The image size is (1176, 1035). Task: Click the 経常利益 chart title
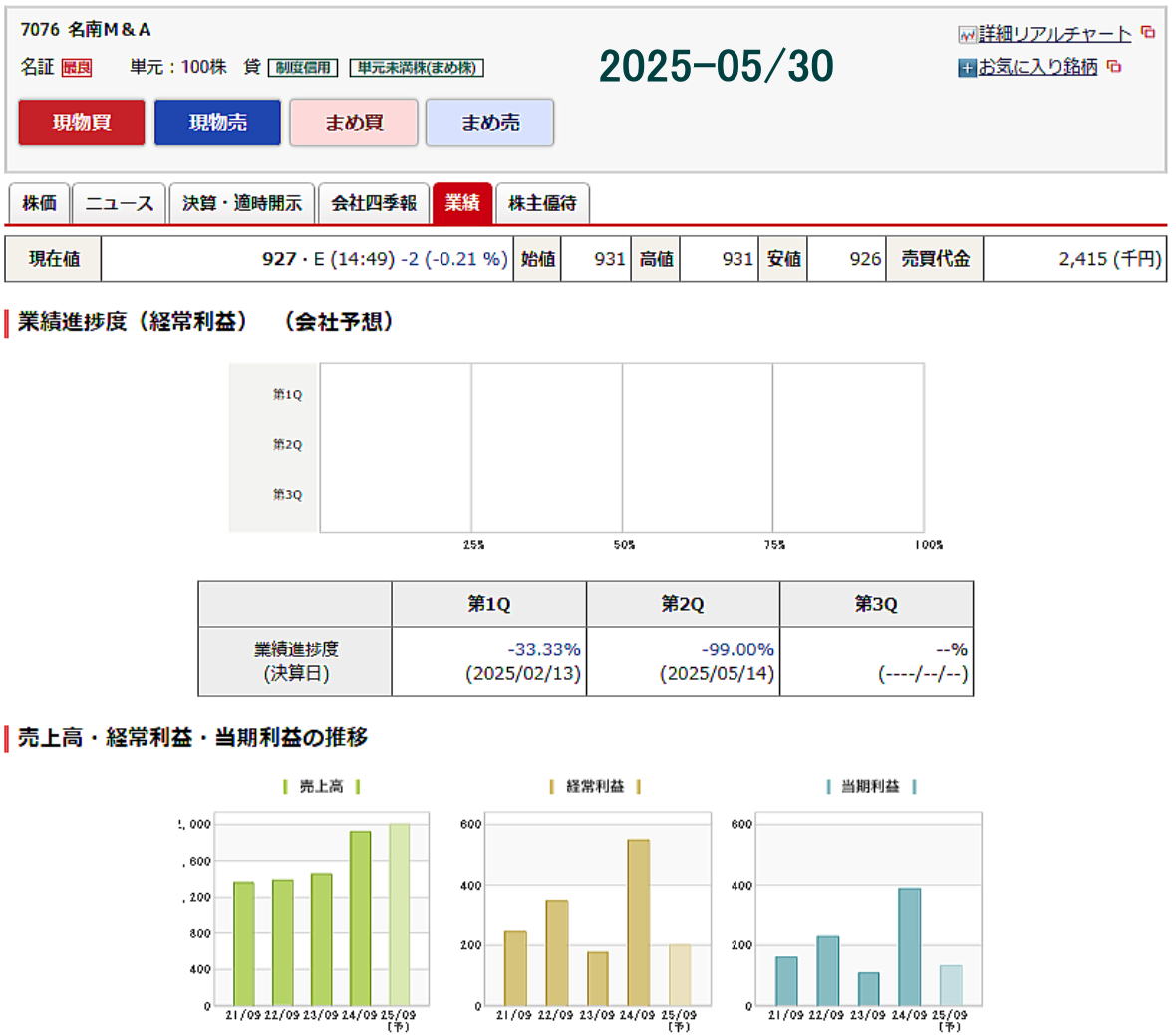[595, 786]
